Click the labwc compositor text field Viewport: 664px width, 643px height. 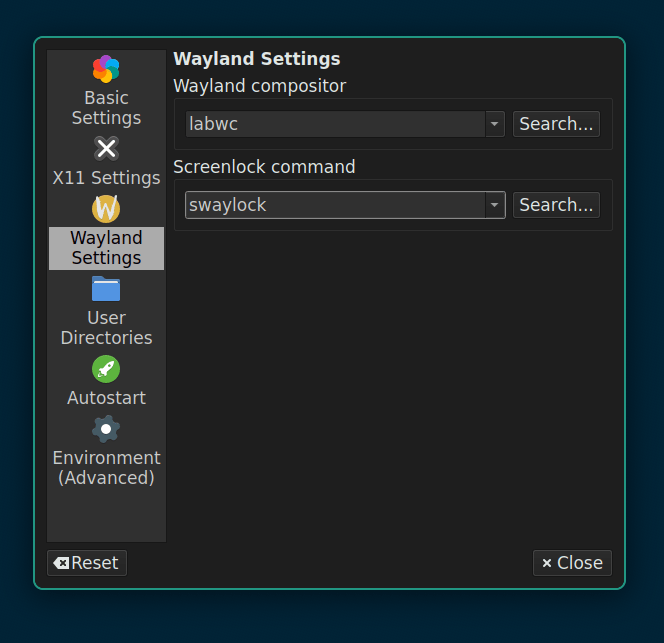click(x=335, y=124)
